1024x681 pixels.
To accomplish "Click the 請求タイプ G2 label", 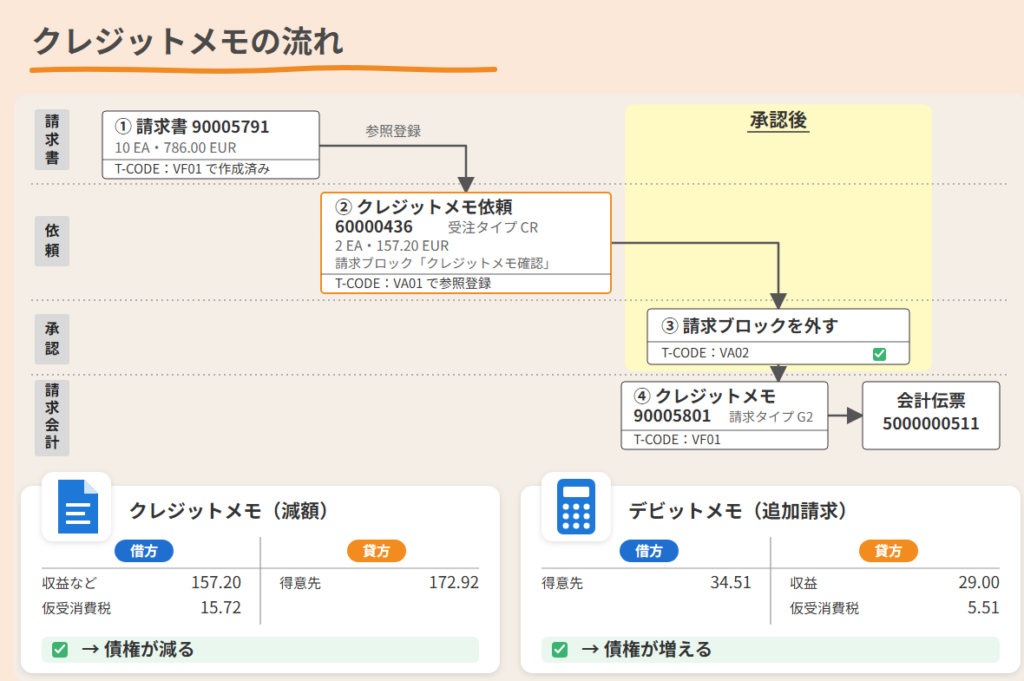I will (x=771, y=417).
